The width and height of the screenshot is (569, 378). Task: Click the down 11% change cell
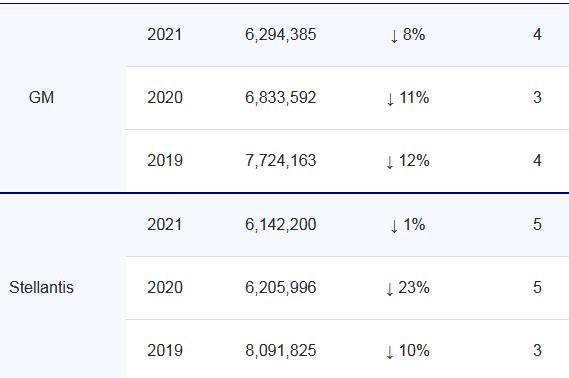408,98
